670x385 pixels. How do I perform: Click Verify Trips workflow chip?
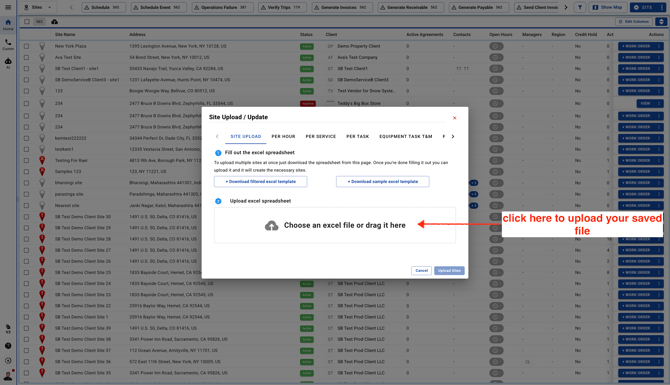pyautogui.click(x=281, y=7)
